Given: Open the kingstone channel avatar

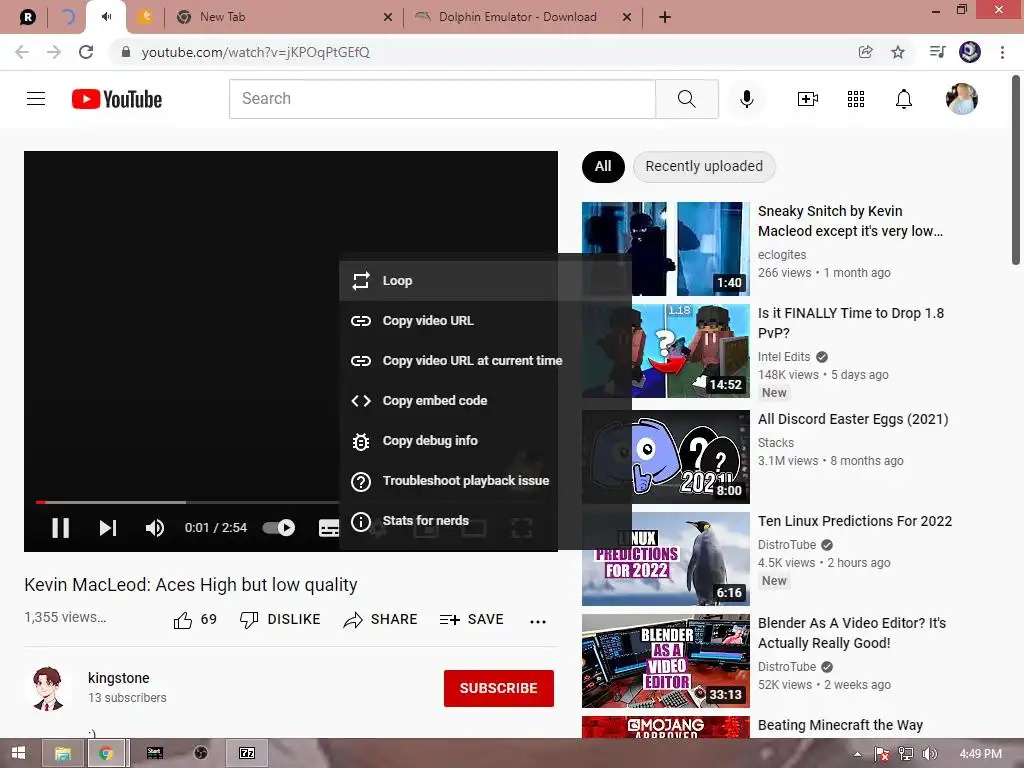Looking at the screenshot, I should pyautogui.click(x=48, y=688).
